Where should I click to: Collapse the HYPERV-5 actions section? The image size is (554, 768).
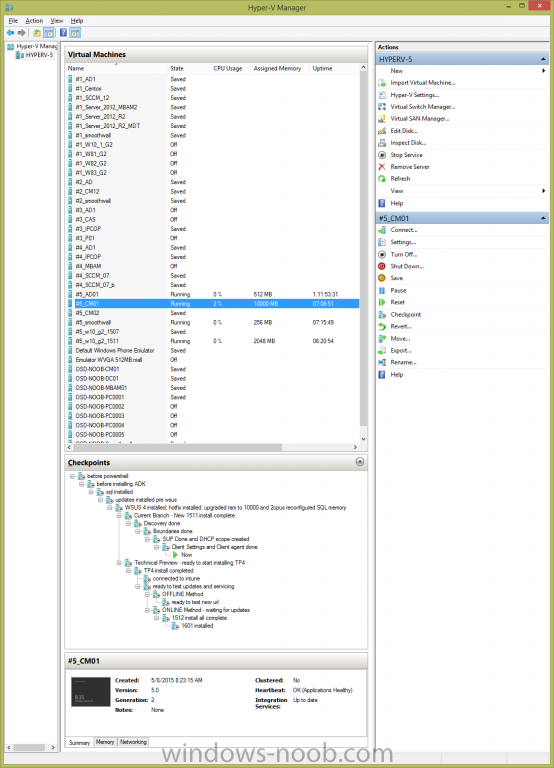pos(543,59)
